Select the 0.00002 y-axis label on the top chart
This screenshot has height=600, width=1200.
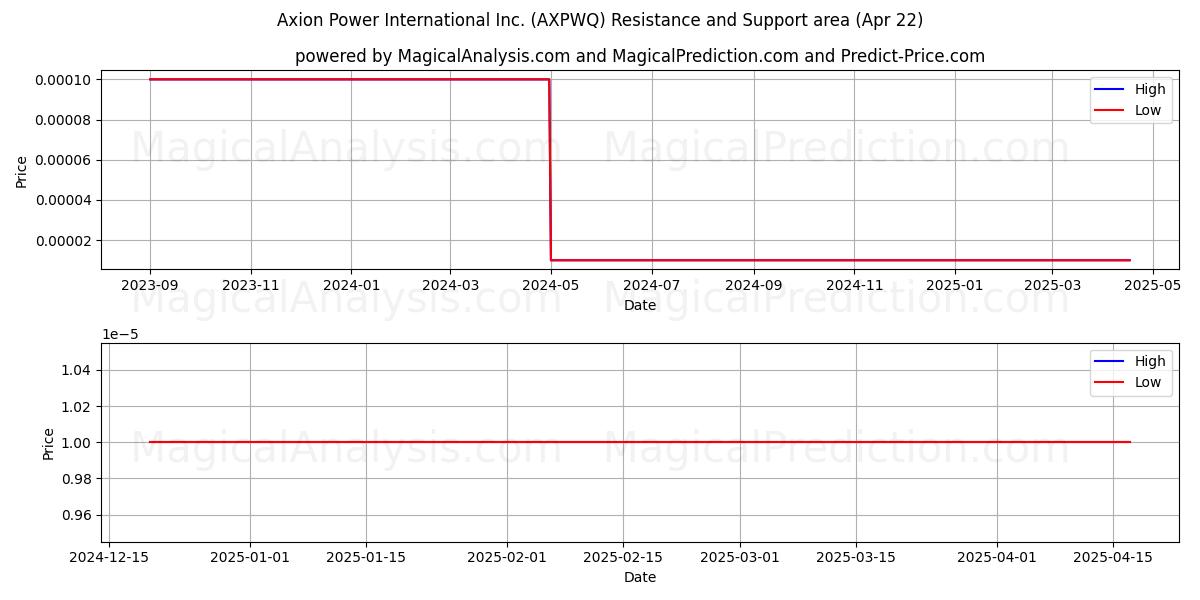[x=62, y=240]
